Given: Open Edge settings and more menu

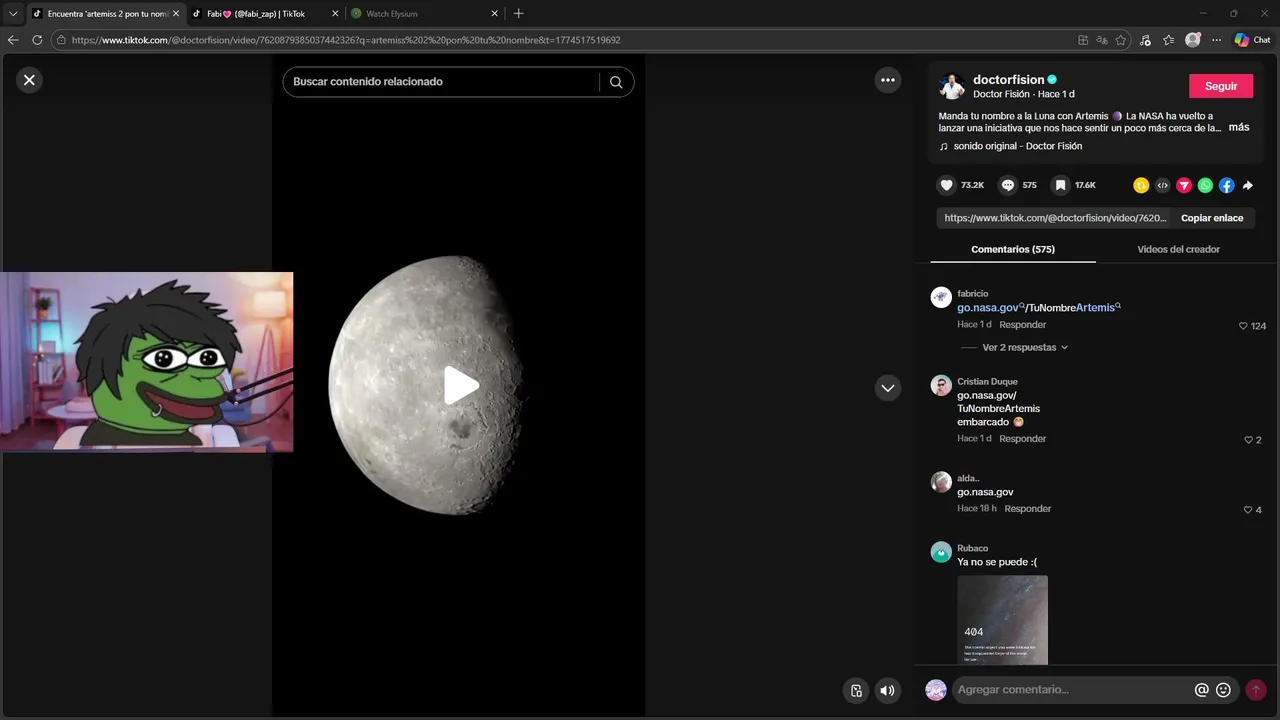Looking at the screenshot, I should 1216,40.
